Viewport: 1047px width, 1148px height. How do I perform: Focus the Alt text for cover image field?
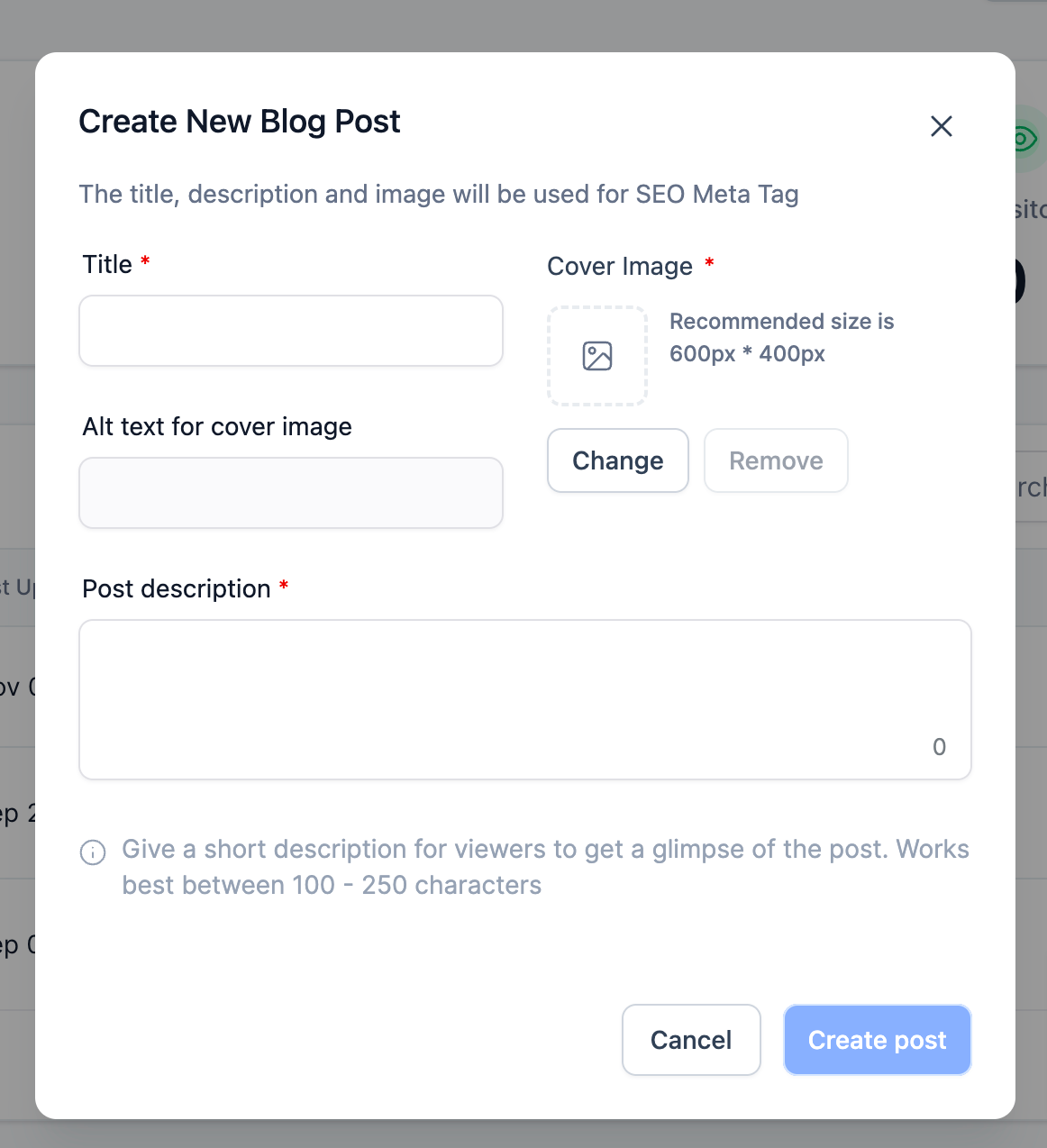pos(290,493)
